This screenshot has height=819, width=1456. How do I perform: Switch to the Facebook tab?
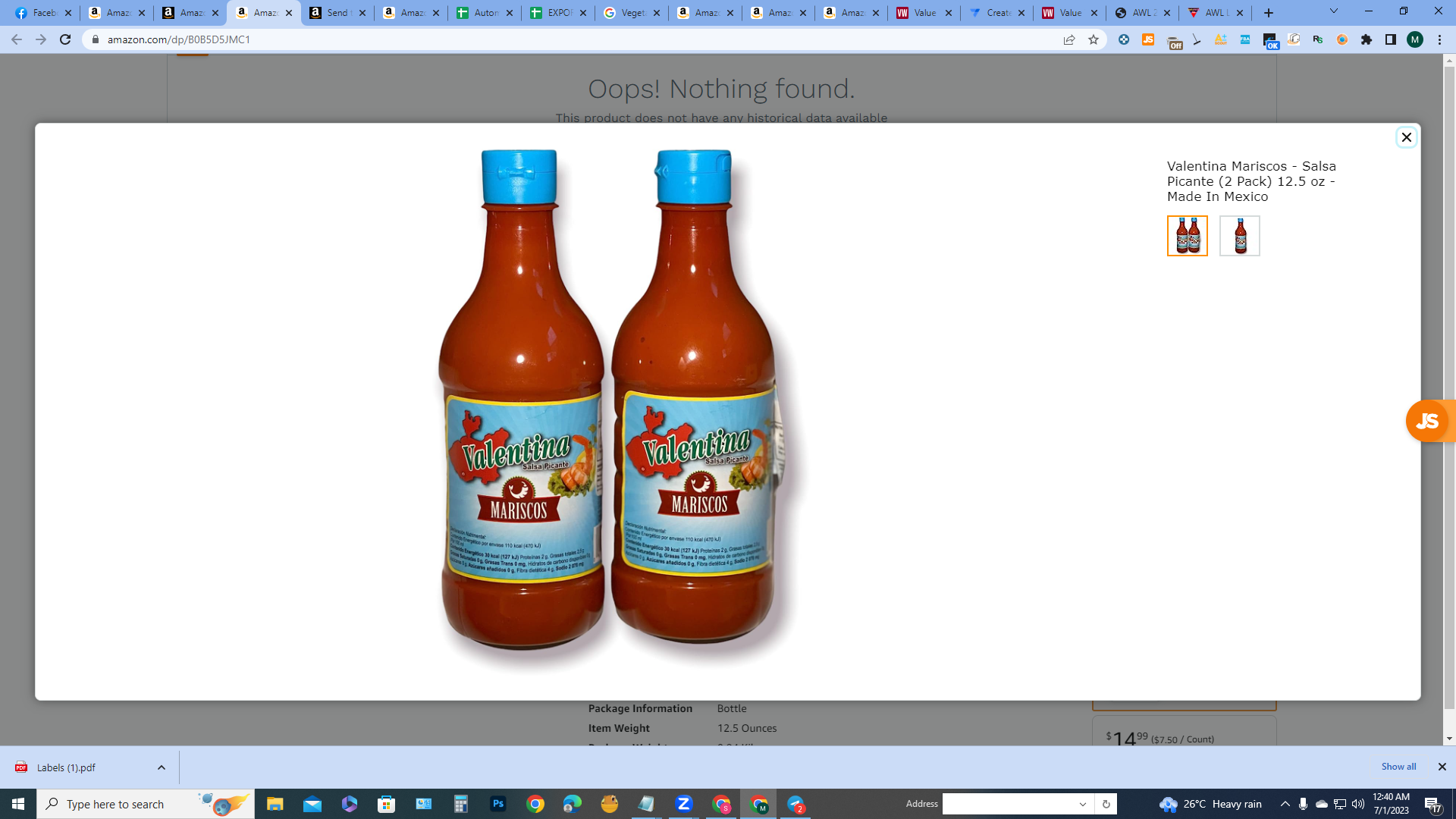pyautogui.click(x=43, y=13)
